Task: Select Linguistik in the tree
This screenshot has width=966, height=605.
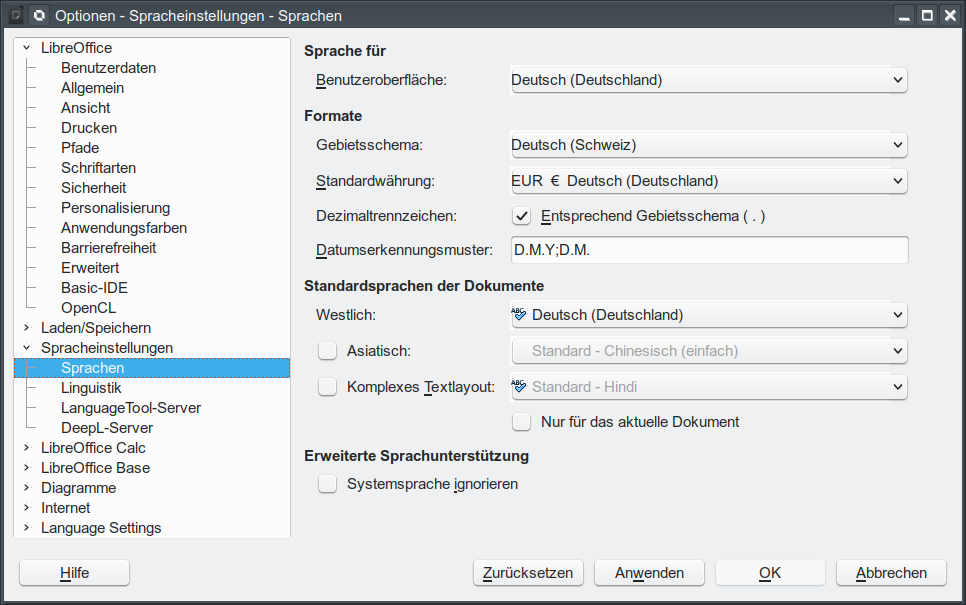Action: coord(91,388)
